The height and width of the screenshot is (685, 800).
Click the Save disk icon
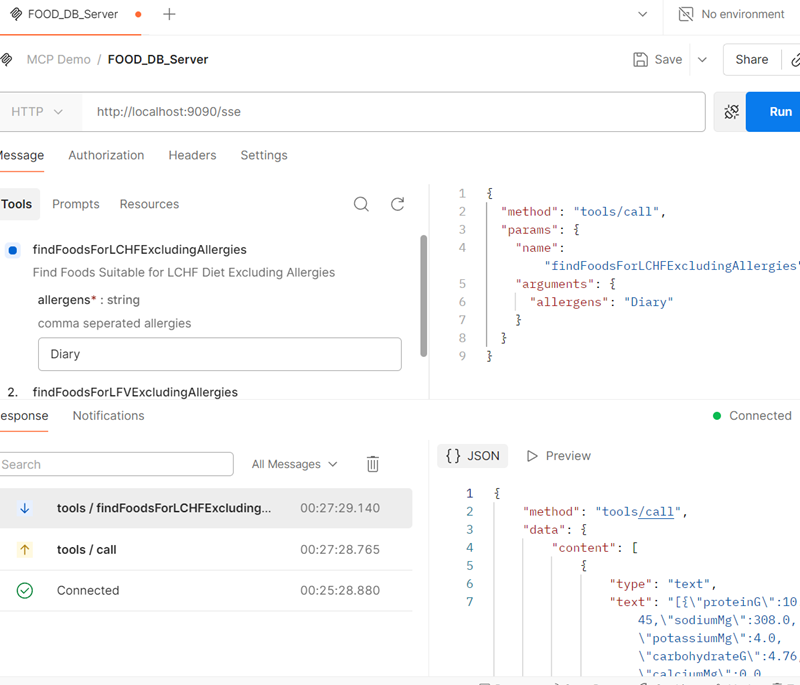641,60
